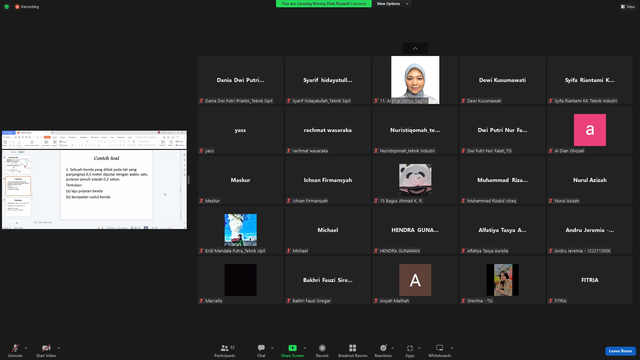Screen dimensions: 640x360
Task: Click Marcello's black avatar tile
Action: point(240,280)
